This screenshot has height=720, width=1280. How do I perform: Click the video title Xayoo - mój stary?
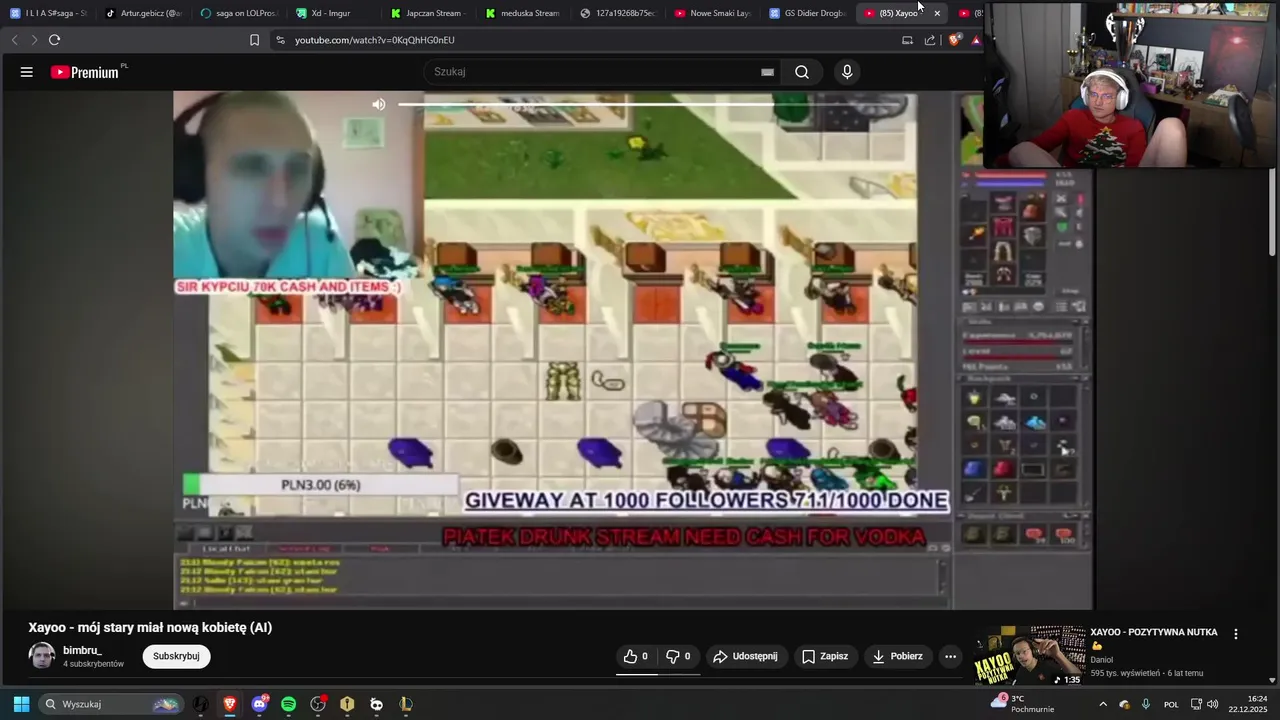coord(150,628)
